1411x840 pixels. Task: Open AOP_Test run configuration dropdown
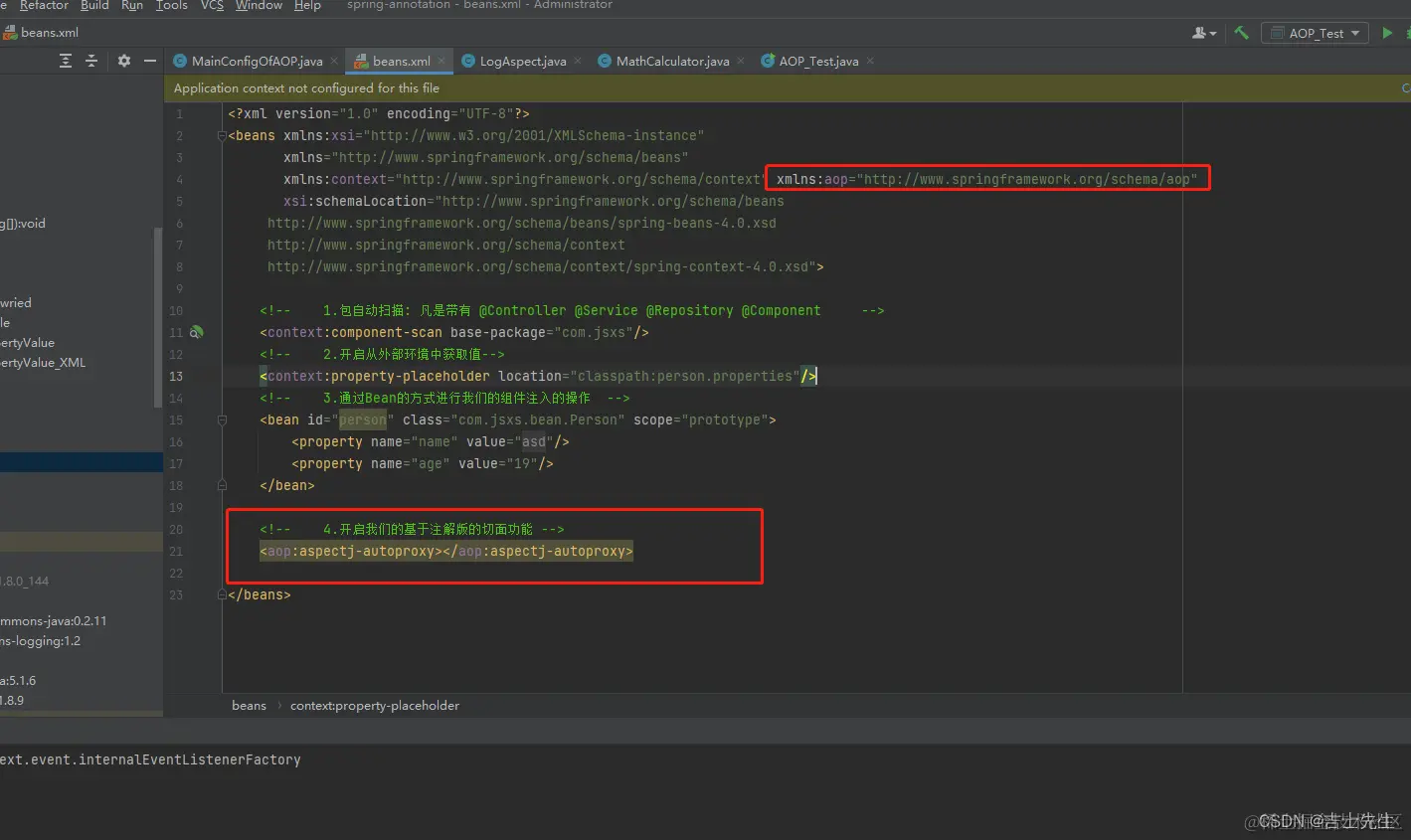pos(1315,33)
